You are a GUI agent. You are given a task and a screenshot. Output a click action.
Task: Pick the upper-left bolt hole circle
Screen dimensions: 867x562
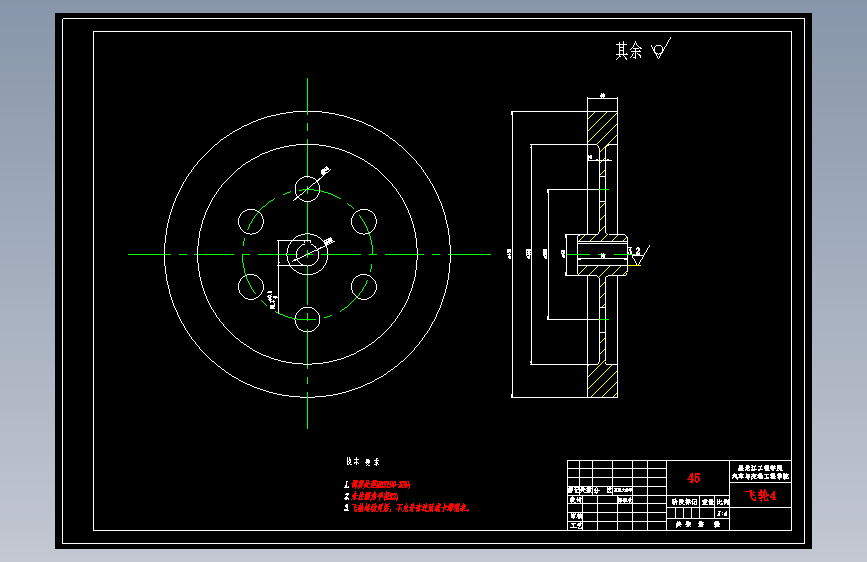(251, 222)
